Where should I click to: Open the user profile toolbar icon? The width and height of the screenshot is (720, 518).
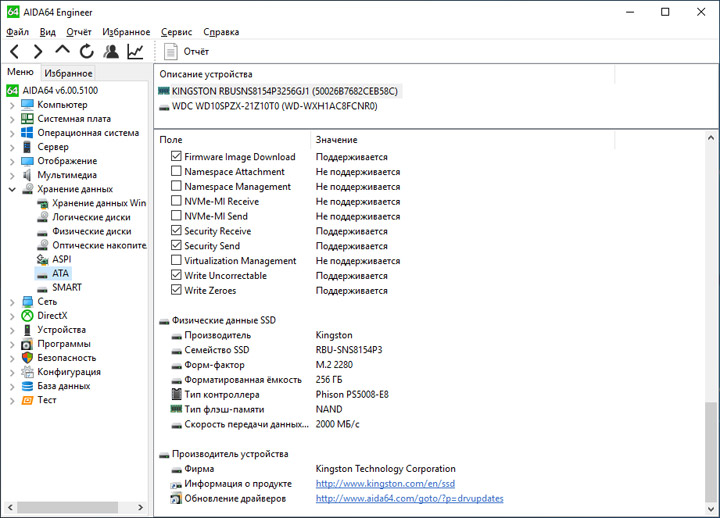click(x=111, y=51)
